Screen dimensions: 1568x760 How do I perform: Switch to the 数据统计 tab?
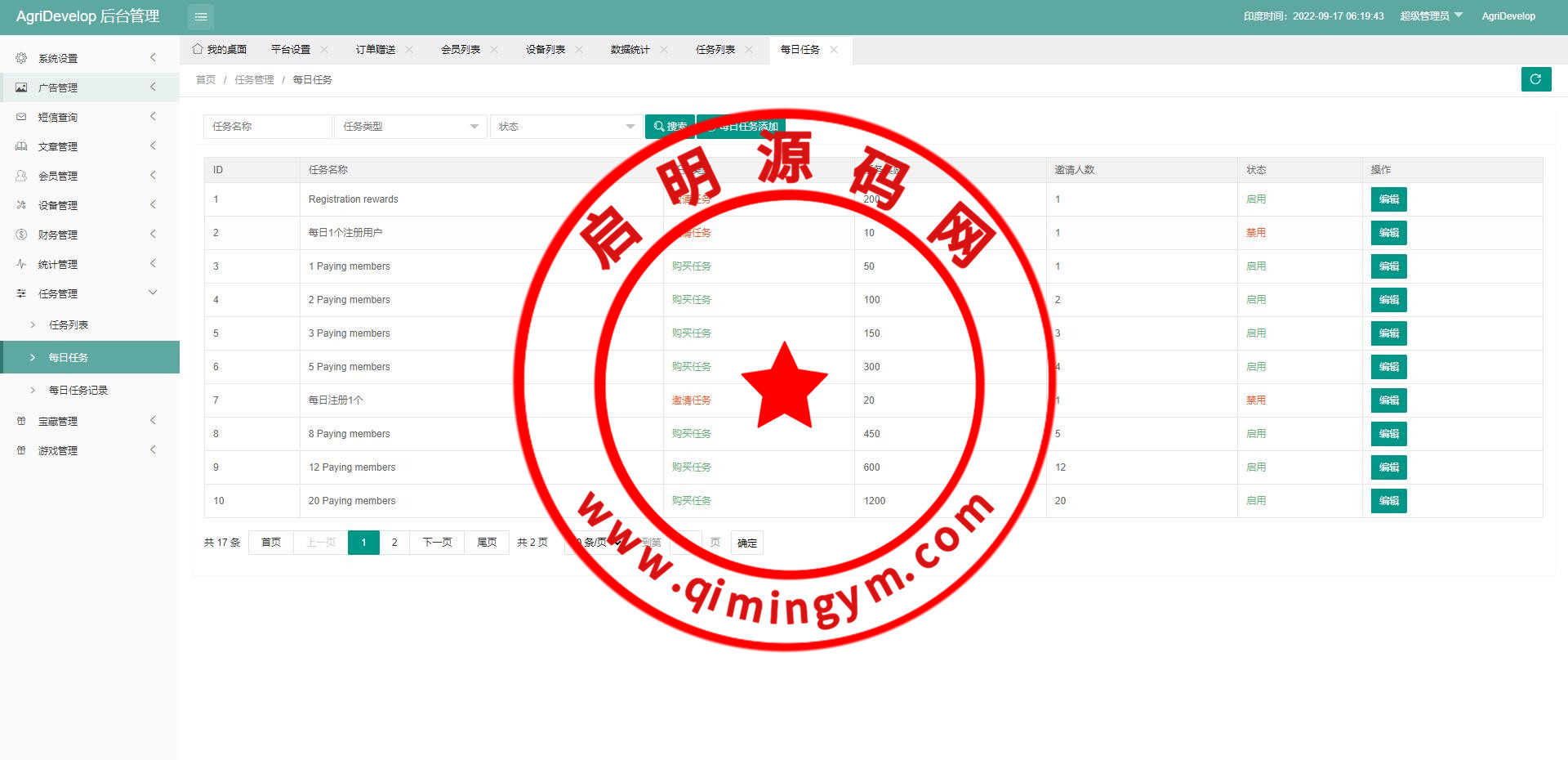tap(630, 50)
